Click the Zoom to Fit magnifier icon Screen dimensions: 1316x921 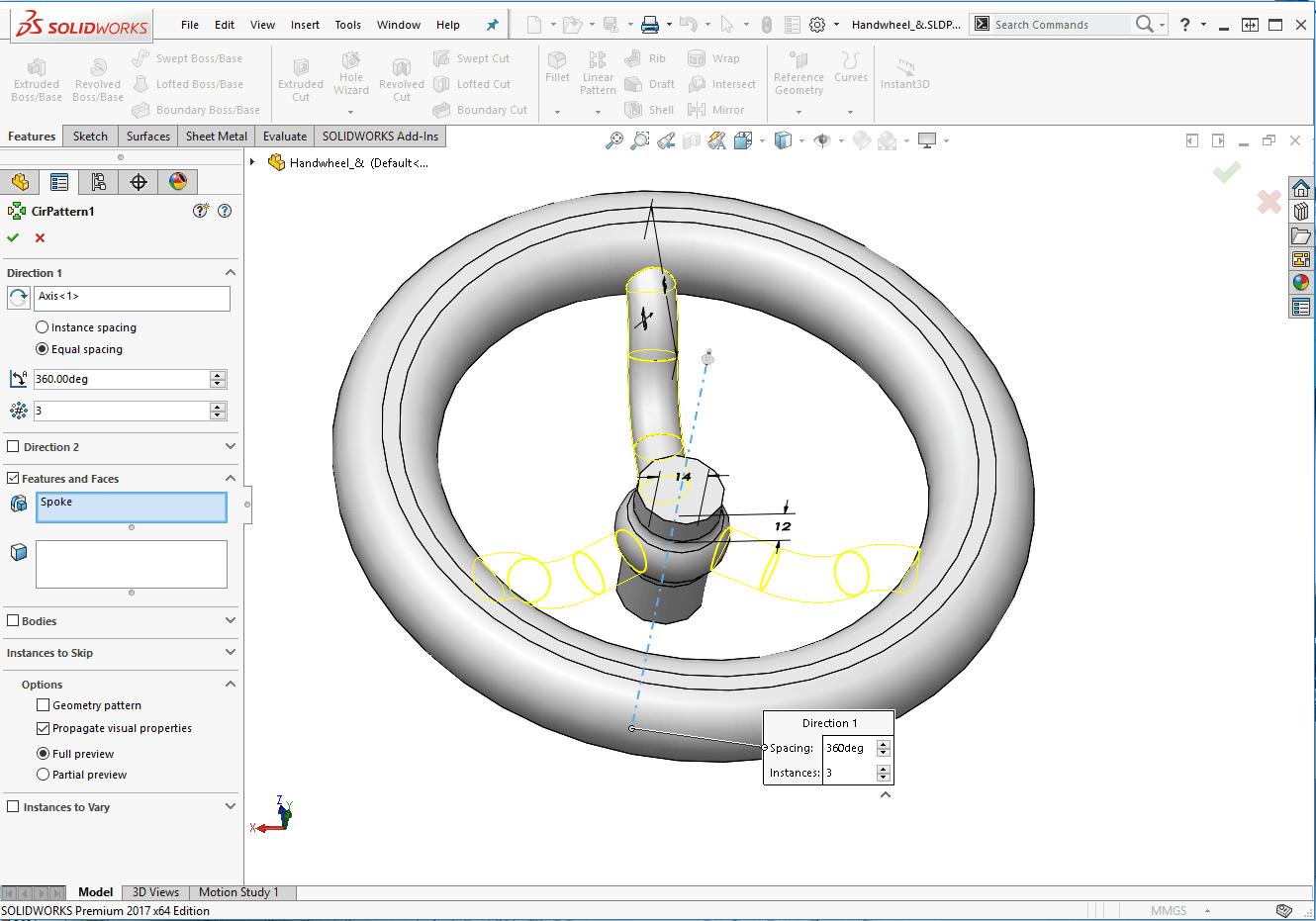click(614, 140)
